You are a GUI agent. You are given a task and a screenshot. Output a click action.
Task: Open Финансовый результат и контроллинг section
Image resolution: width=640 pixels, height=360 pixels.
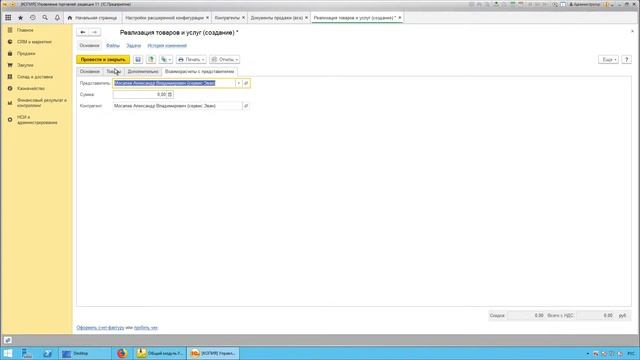click(x=41, y=102)
